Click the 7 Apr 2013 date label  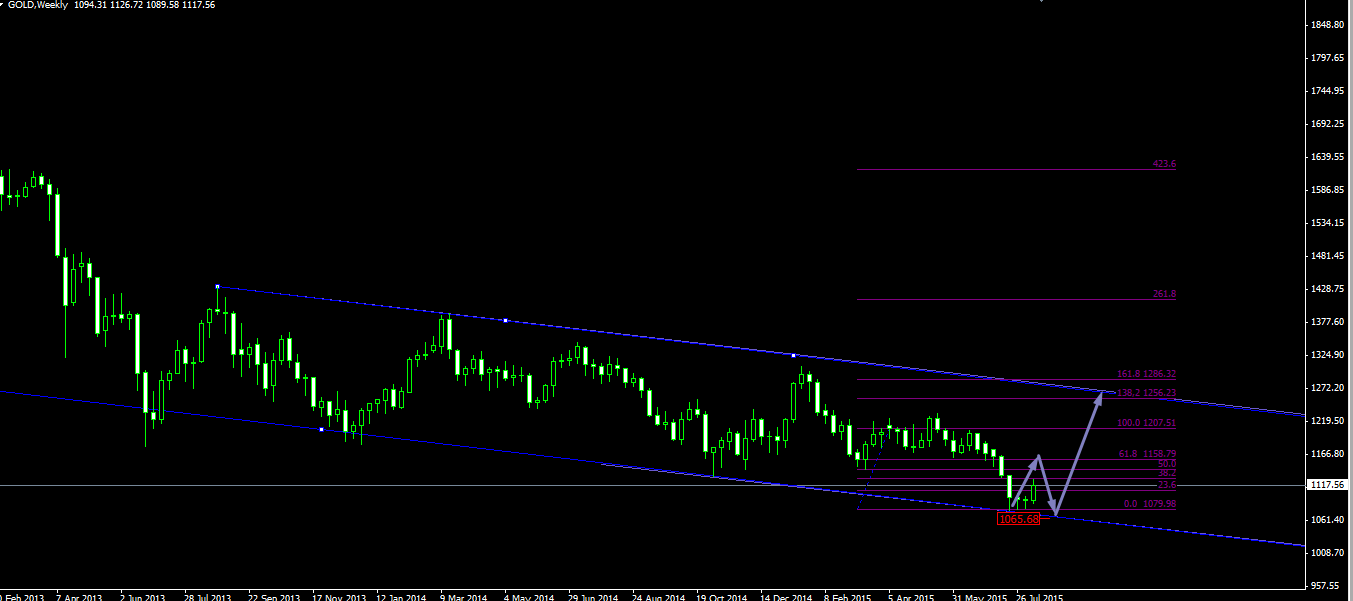point(79,597)
